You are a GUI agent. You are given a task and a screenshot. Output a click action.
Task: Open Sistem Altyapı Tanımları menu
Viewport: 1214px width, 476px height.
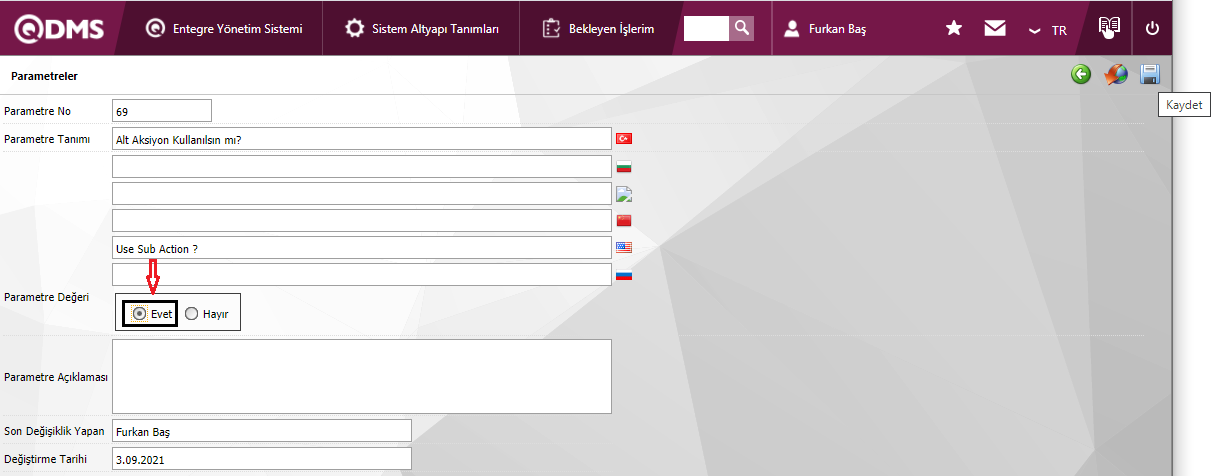click(x=422, y=29)
